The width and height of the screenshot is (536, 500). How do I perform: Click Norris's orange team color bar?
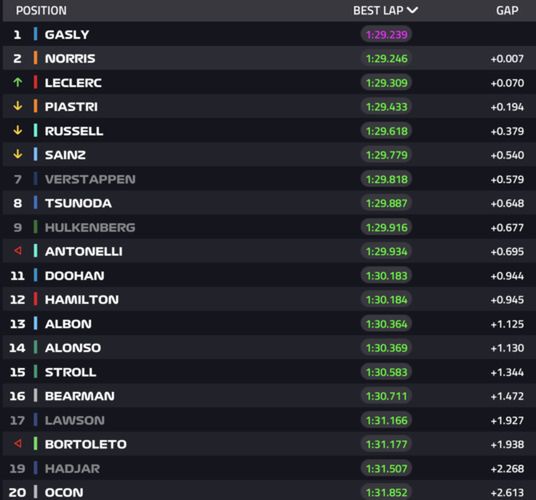click(36, 58)
